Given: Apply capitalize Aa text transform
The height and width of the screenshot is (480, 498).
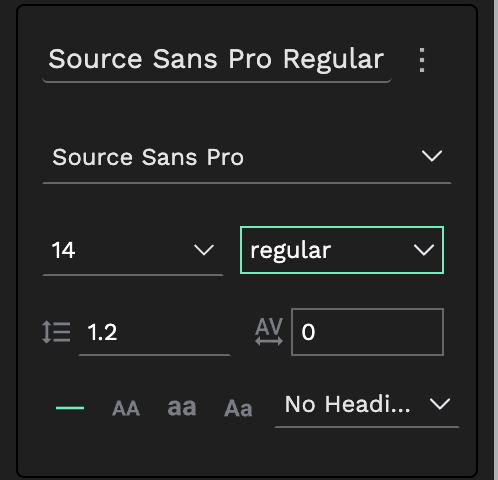Looking at the screenshot, I should 238,408.
